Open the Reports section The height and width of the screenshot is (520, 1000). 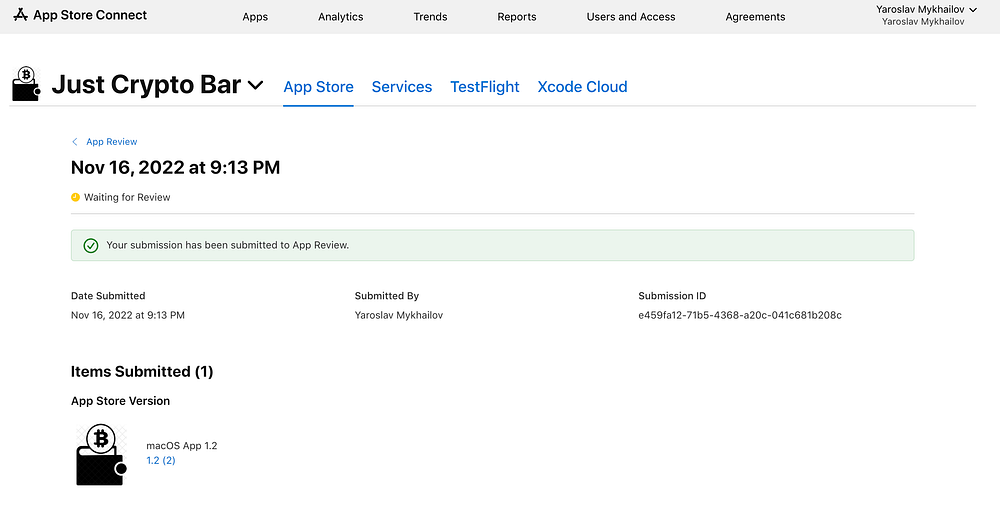[x=517, y=17]
